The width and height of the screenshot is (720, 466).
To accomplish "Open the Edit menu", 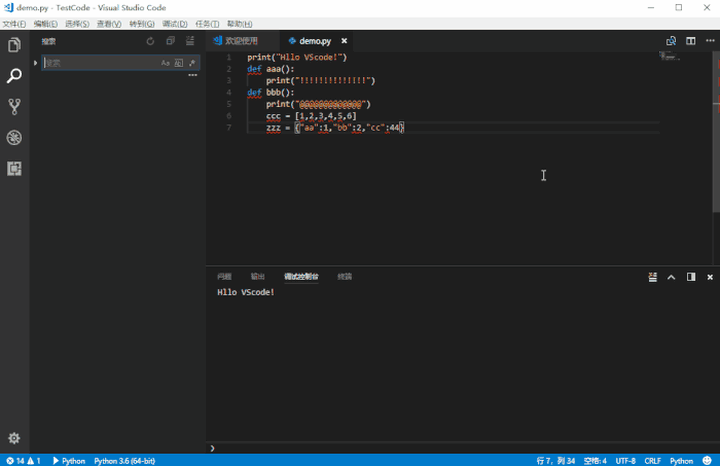I will (45, 24).
